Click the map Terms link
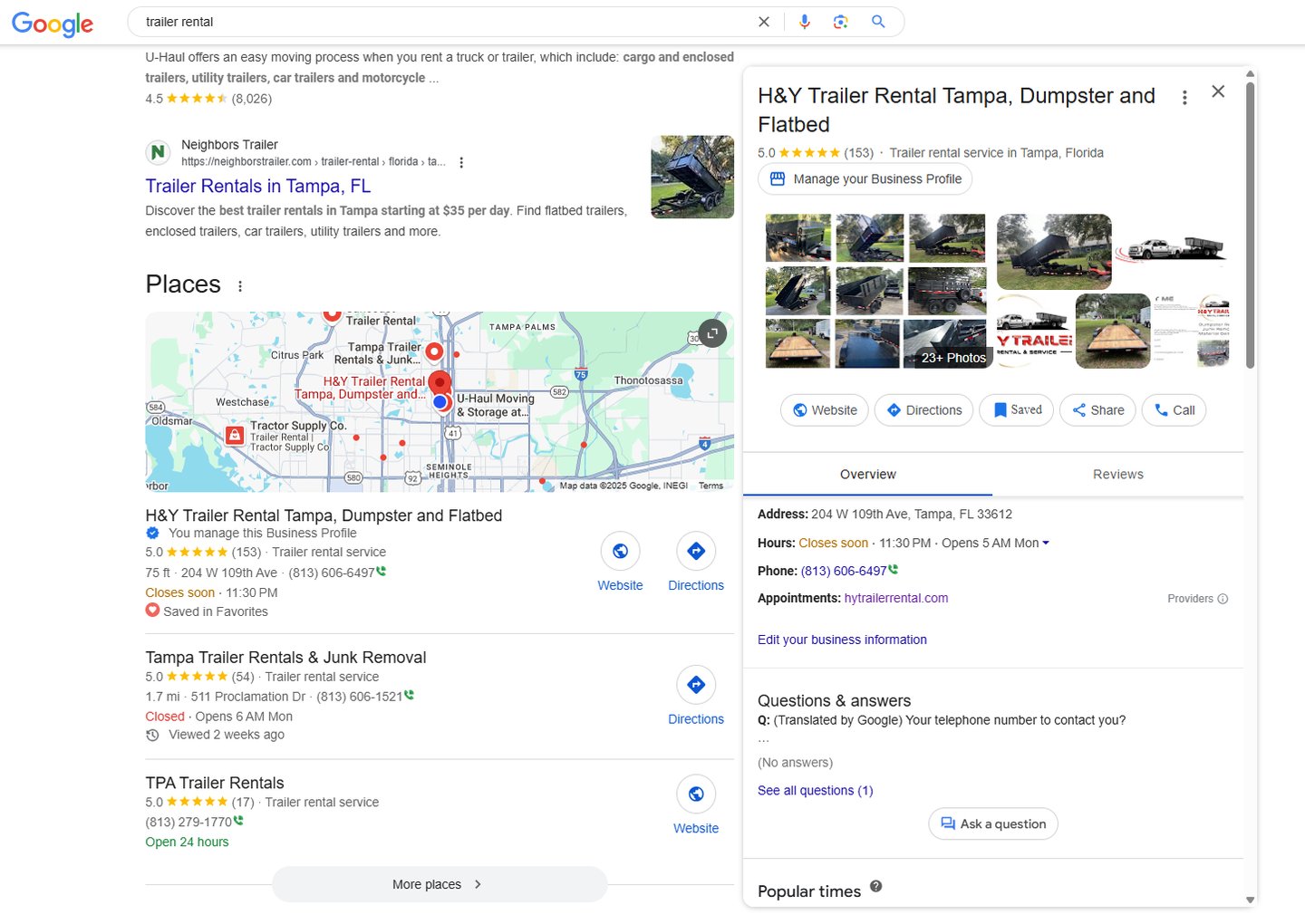The width and height of the screenshot is (1305, 924). [x=711, y=486]
